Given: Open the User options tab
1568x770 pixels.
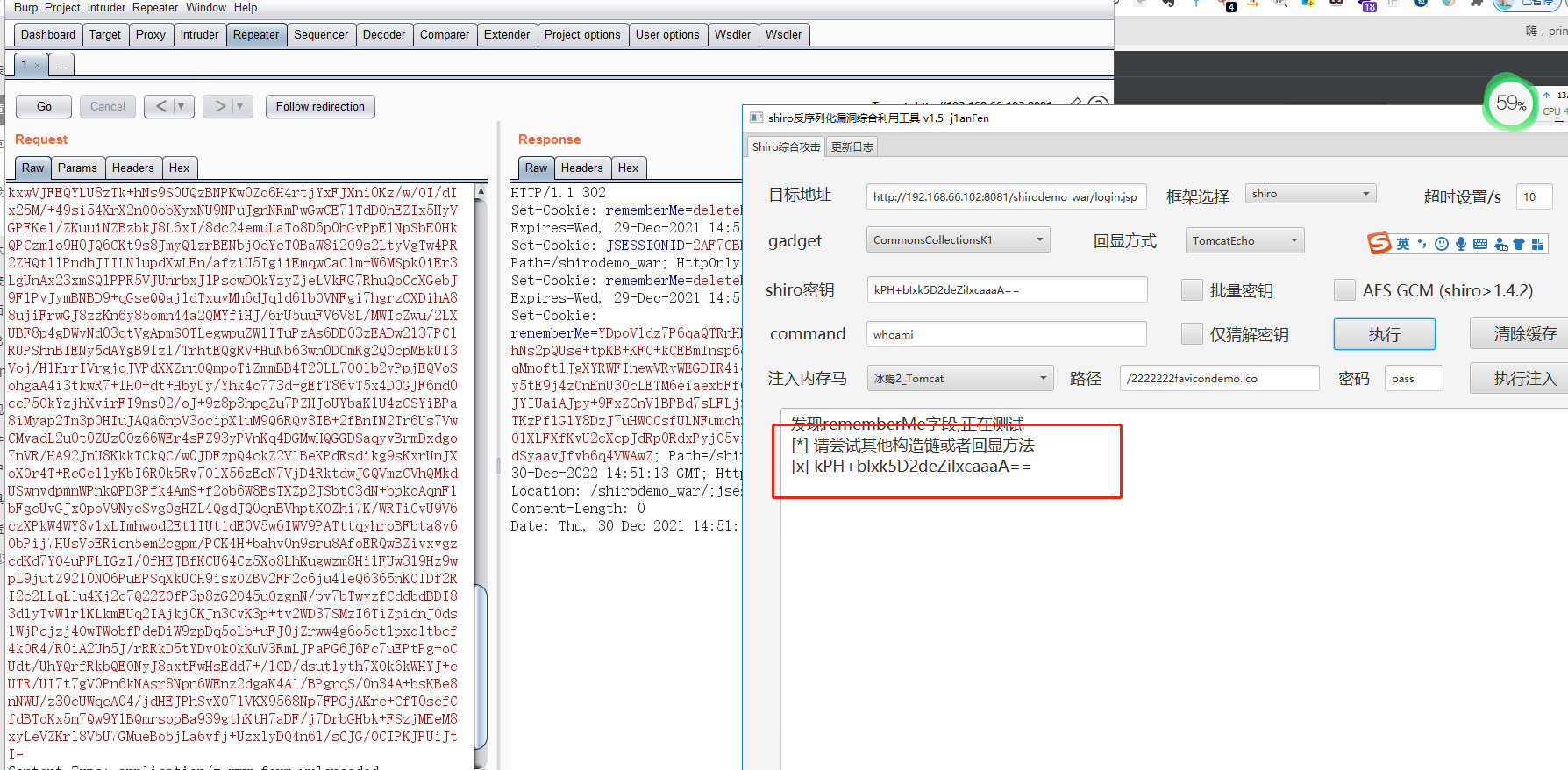Looking at the screenshot, I should coord(667,34).
